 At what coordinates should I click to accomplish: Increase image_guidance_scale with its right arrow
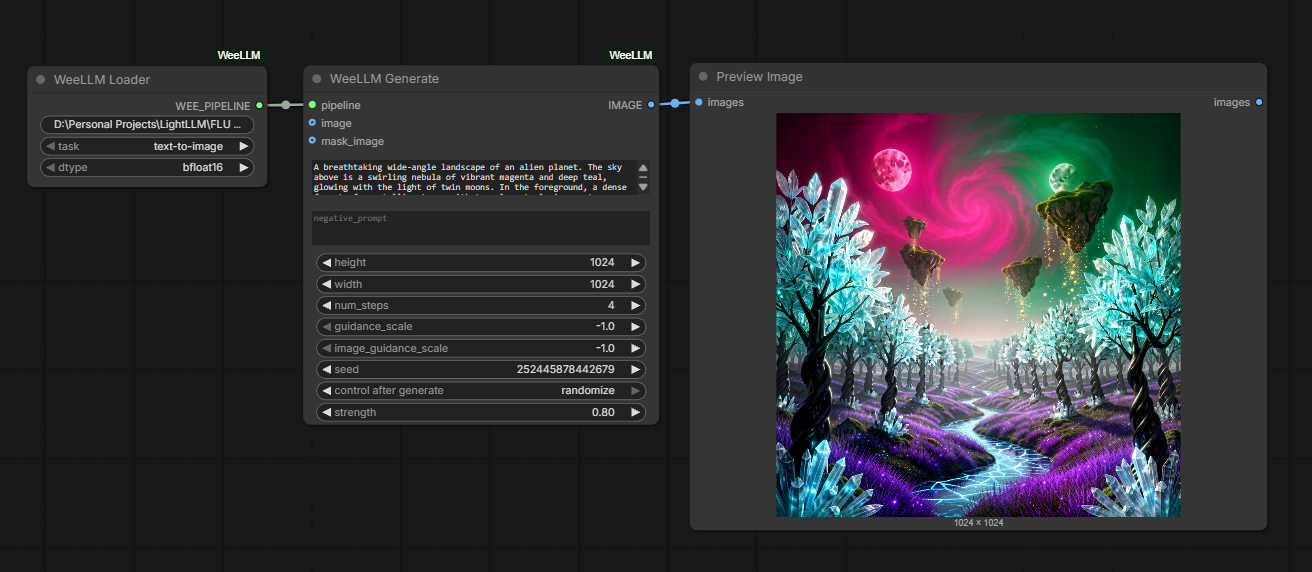635,348
